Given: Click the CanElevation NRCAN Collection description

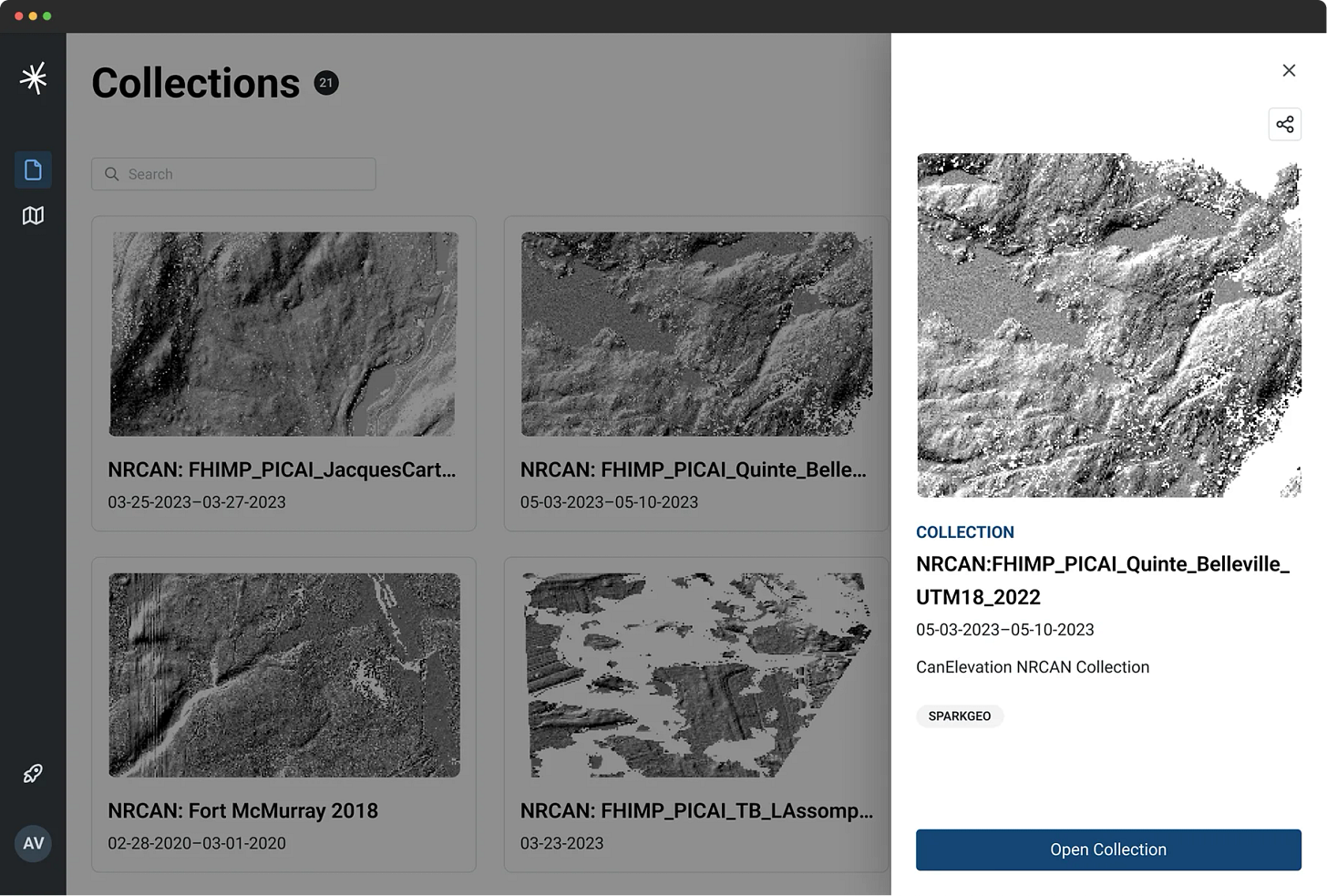Looking at the screenshot, I should pos(1033,667).
